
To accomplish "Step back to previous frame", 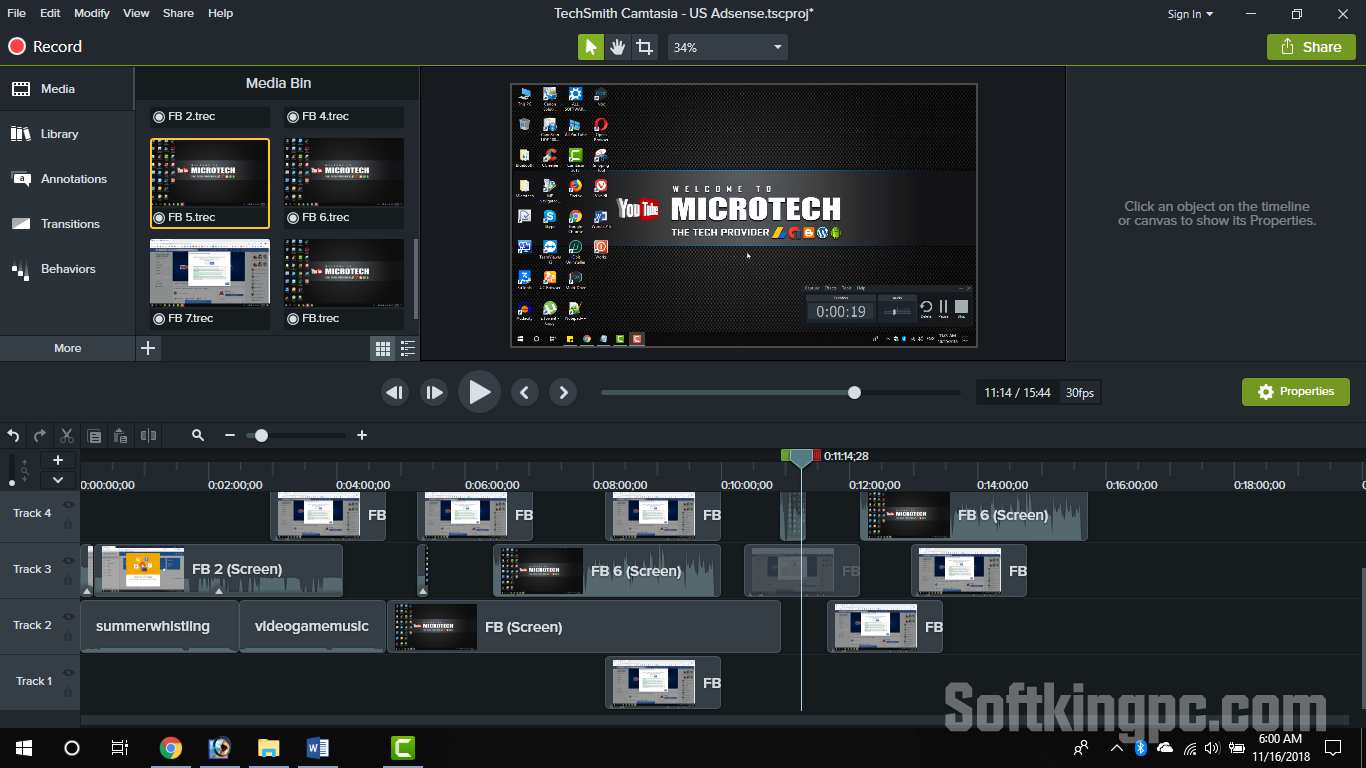I will point(395,392).
